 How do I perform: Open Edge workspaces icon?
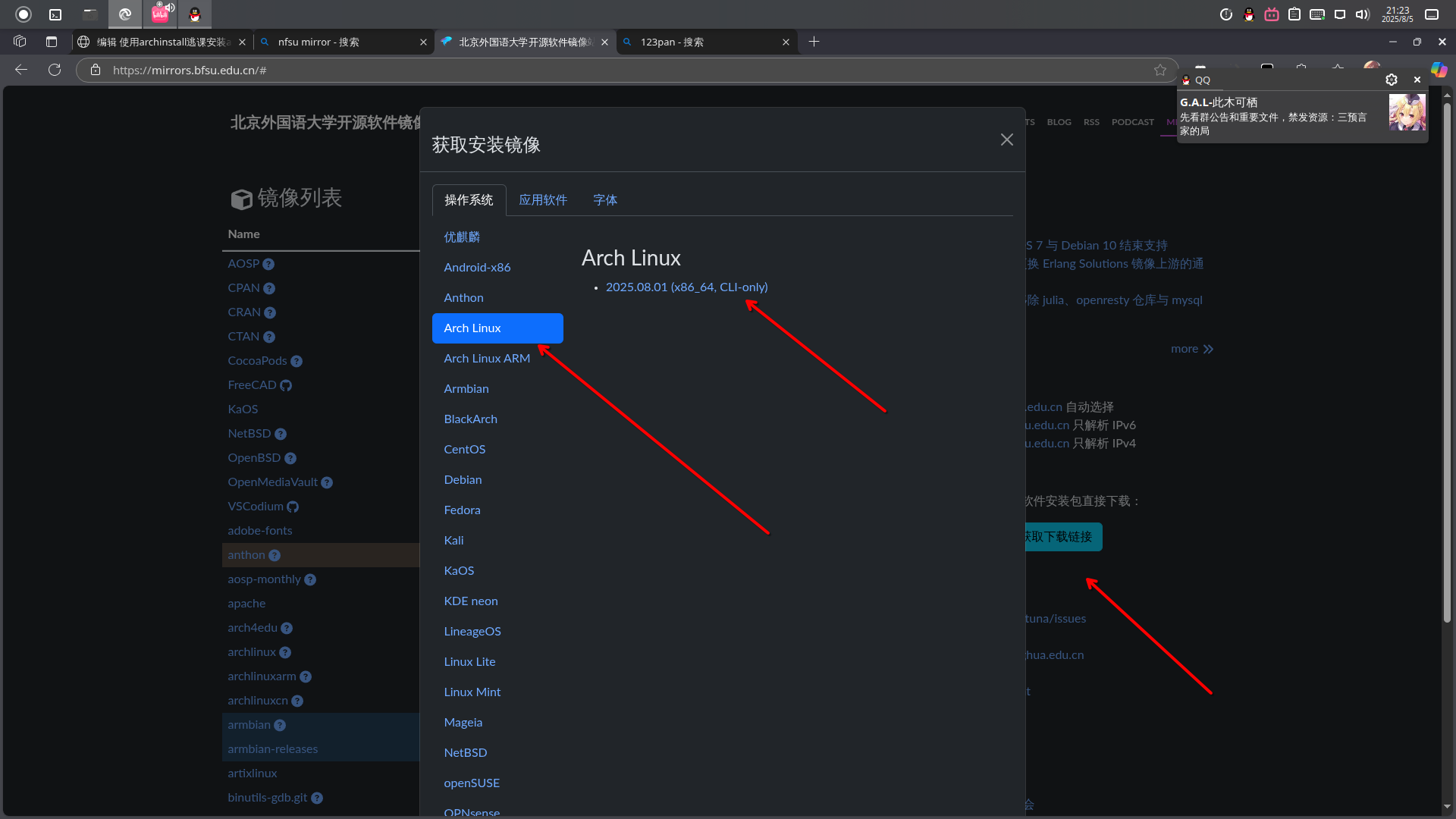[20, 42]
